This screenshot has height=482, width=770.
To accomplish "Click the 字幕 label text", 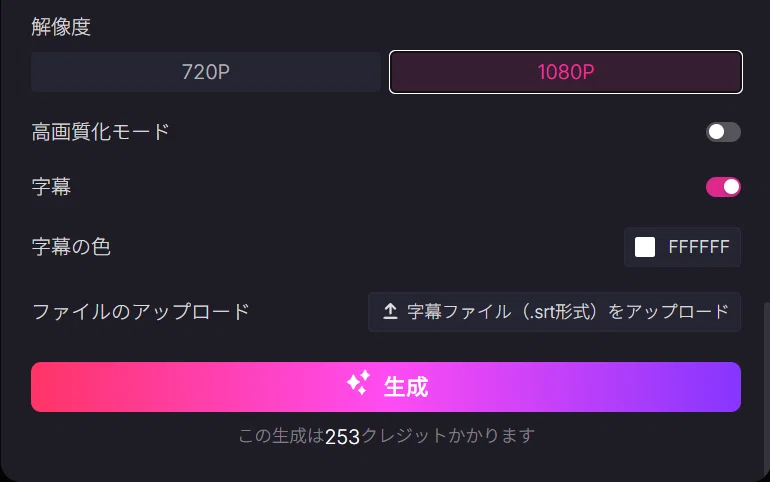I will (51, 187).
